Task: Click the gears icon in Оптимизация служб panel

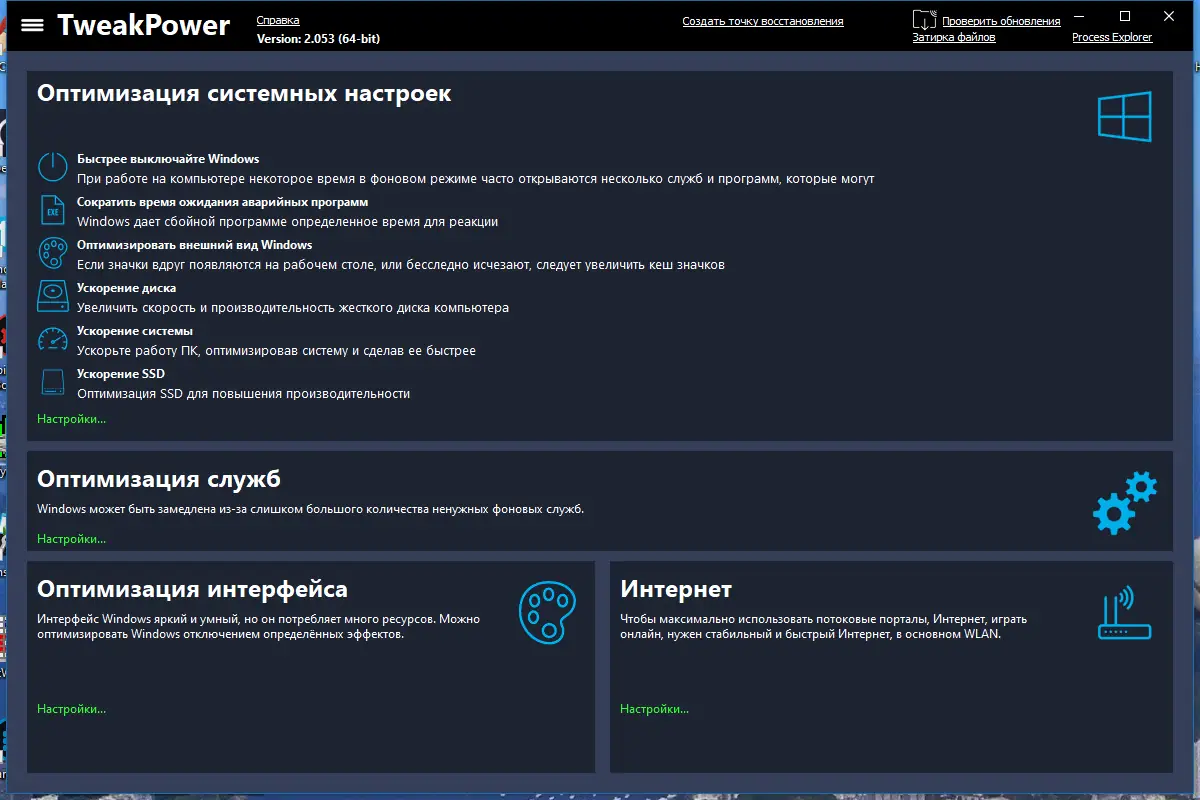Action: (x=1124, y=503)
